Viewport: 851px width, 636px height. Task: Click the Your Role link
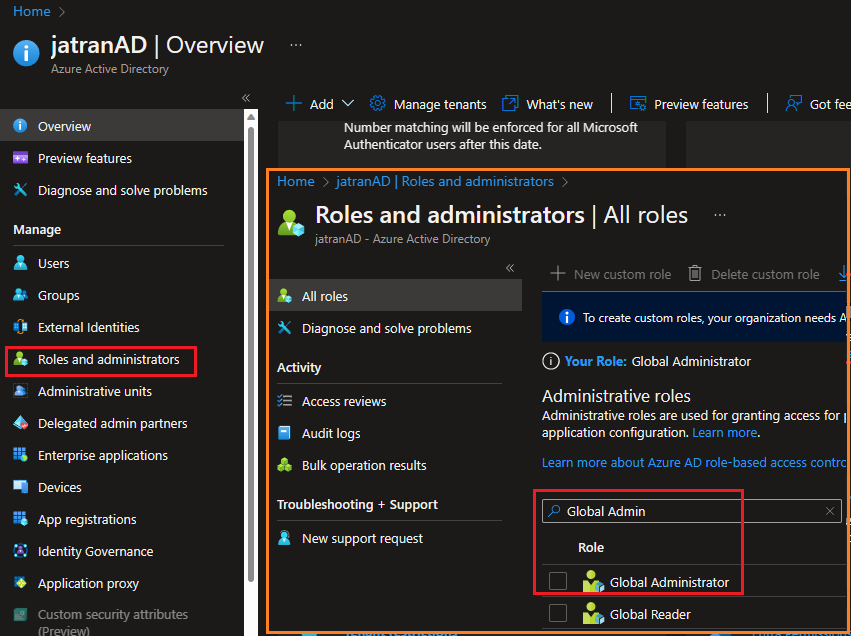coord(595,361)
